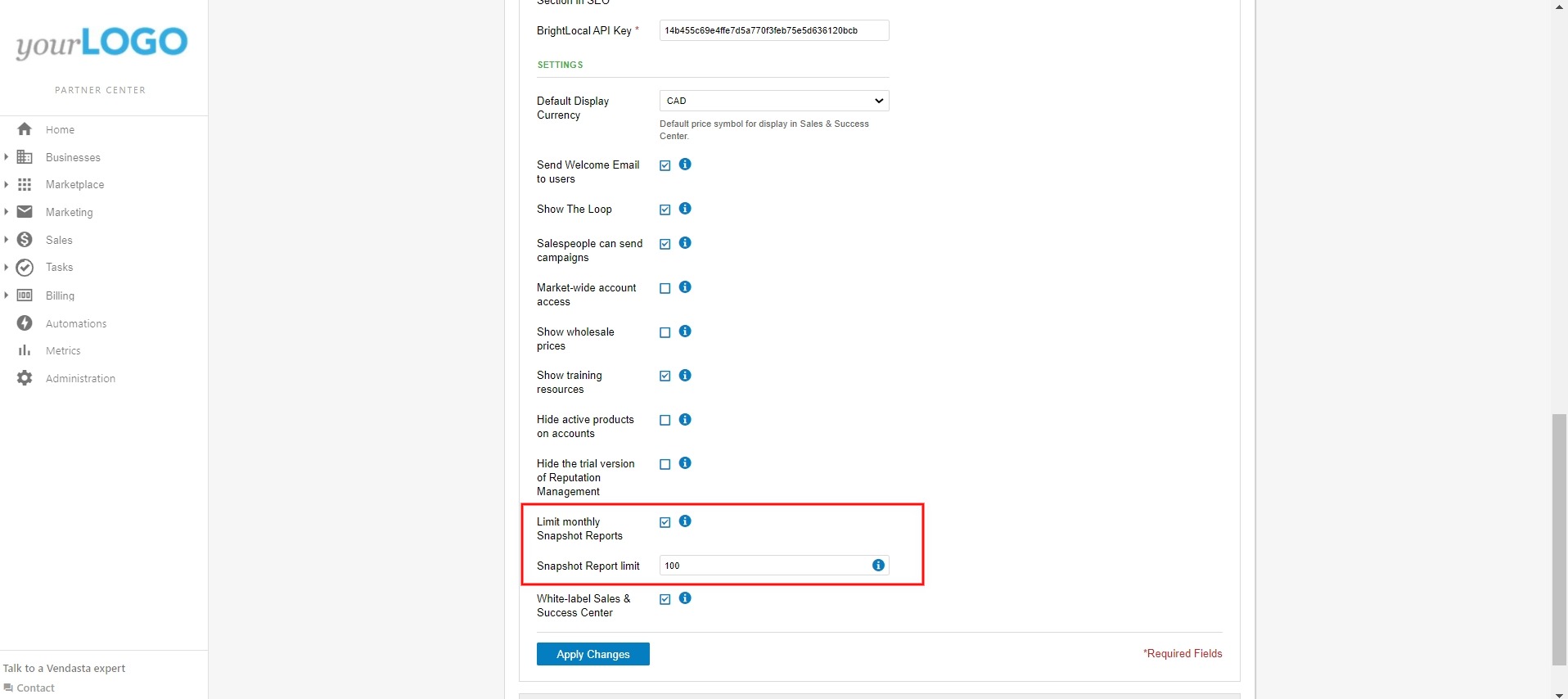Click the Administration gear icon

pos(25,378)
